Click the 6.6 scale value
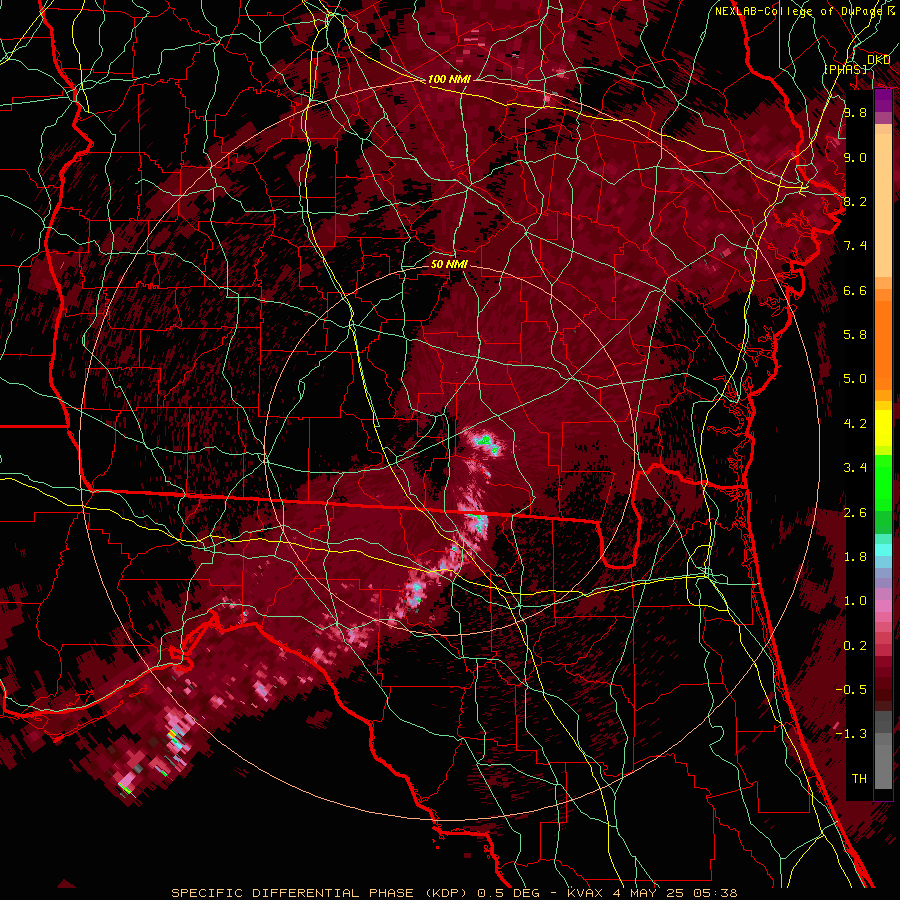Screen dimensions: 900x900 pyautogui.click(x=855, y=290)
